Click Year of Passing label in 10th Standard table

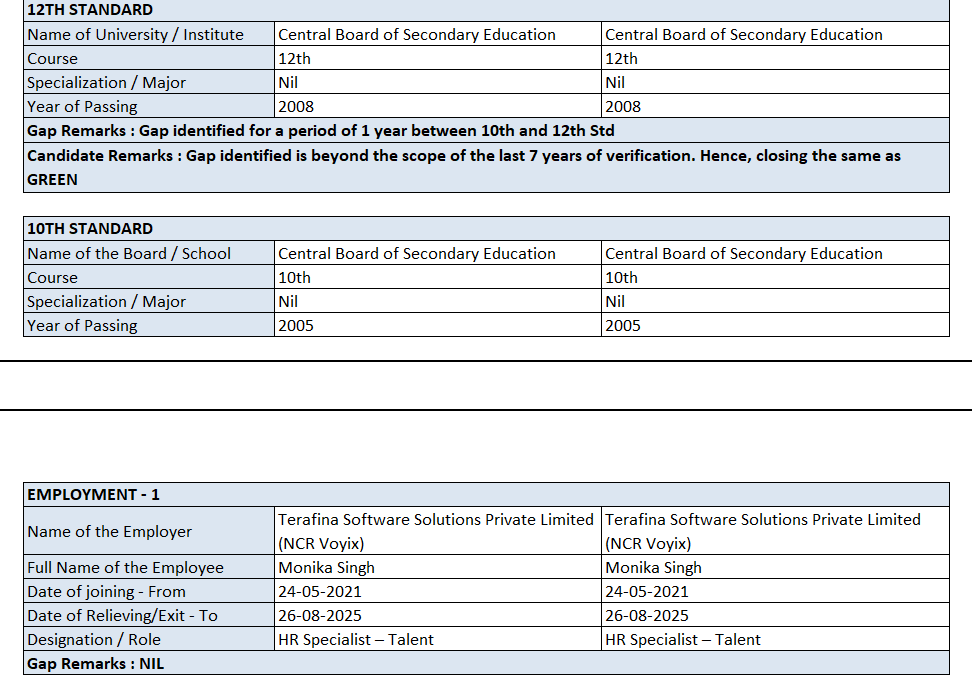(82, 325)
